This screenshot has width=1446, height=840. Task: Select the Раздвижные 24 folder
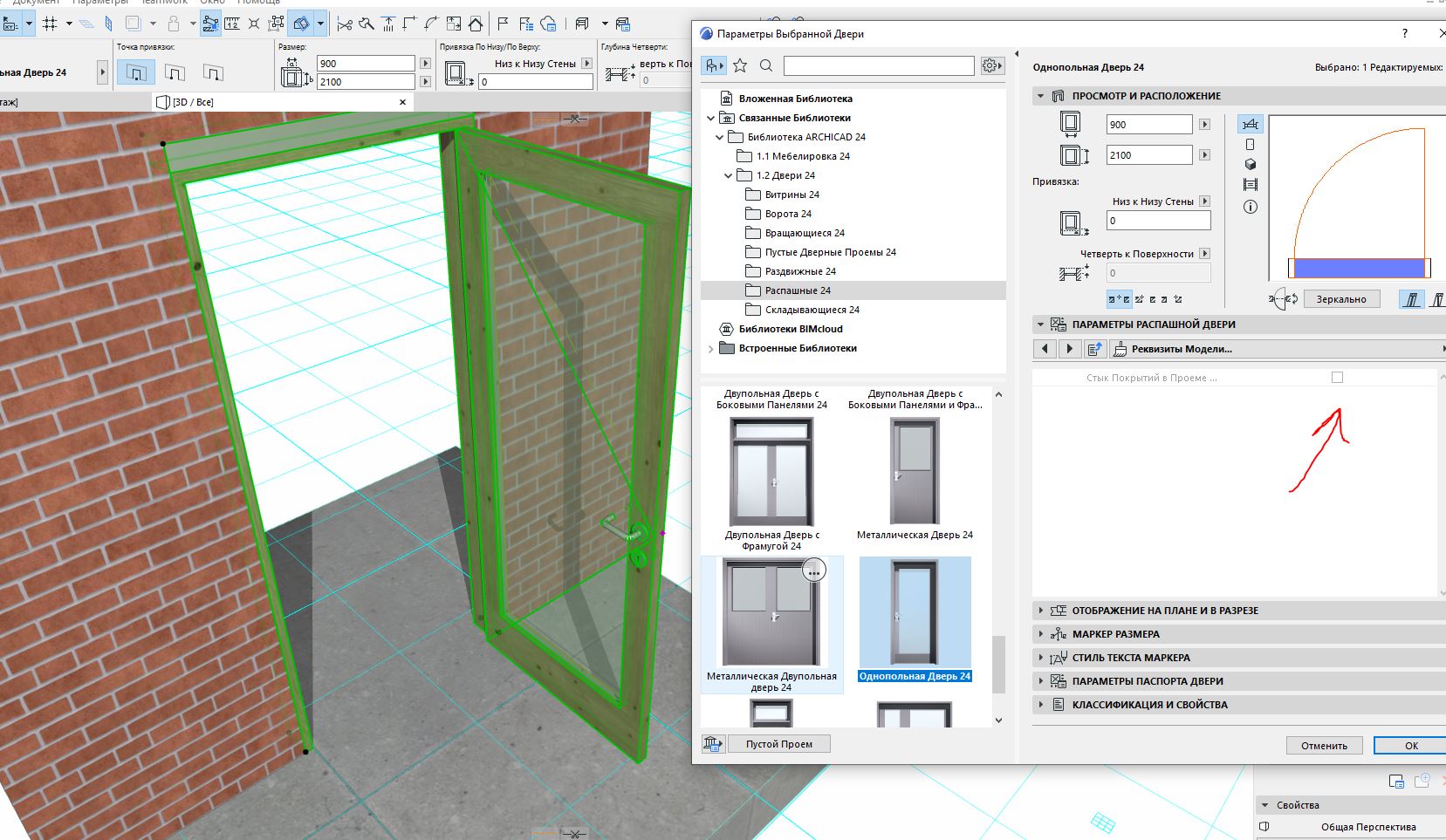pyautogui.click(x=800, y=271)
